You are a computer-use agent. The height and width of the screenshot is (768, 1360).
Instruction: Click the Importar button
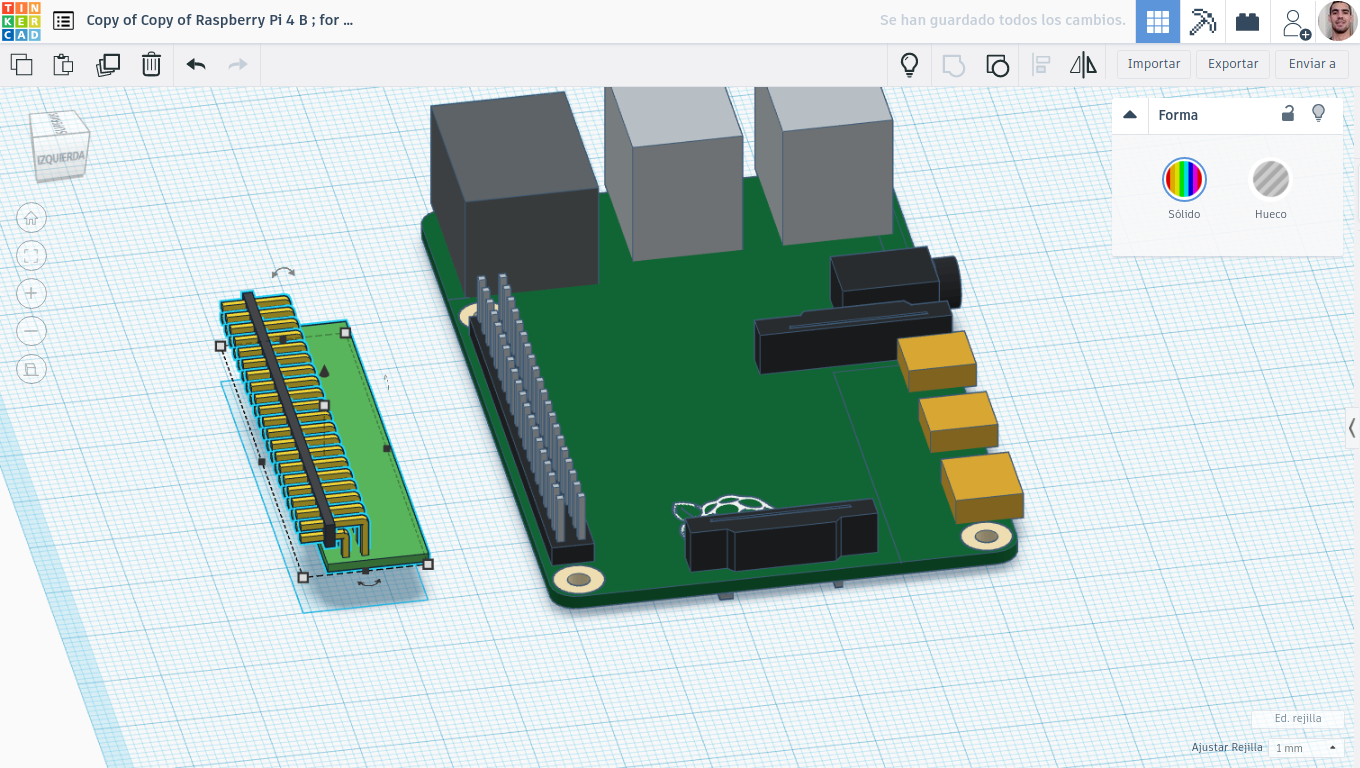(x=1154, y=64)
